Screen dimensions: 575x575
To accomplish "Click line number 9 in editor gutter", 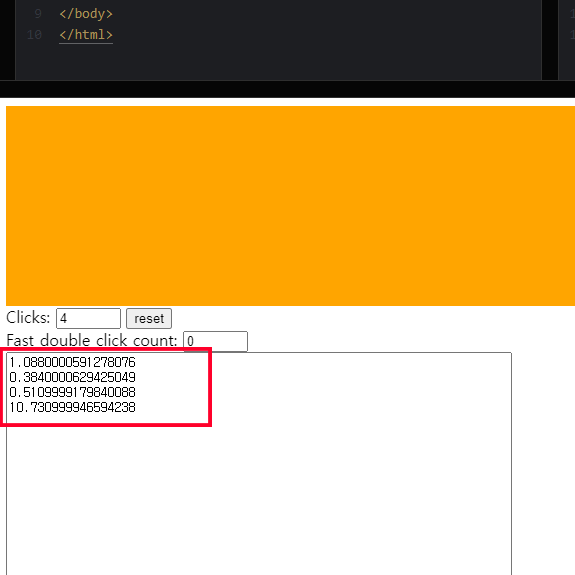I will (x=38, y=14).
